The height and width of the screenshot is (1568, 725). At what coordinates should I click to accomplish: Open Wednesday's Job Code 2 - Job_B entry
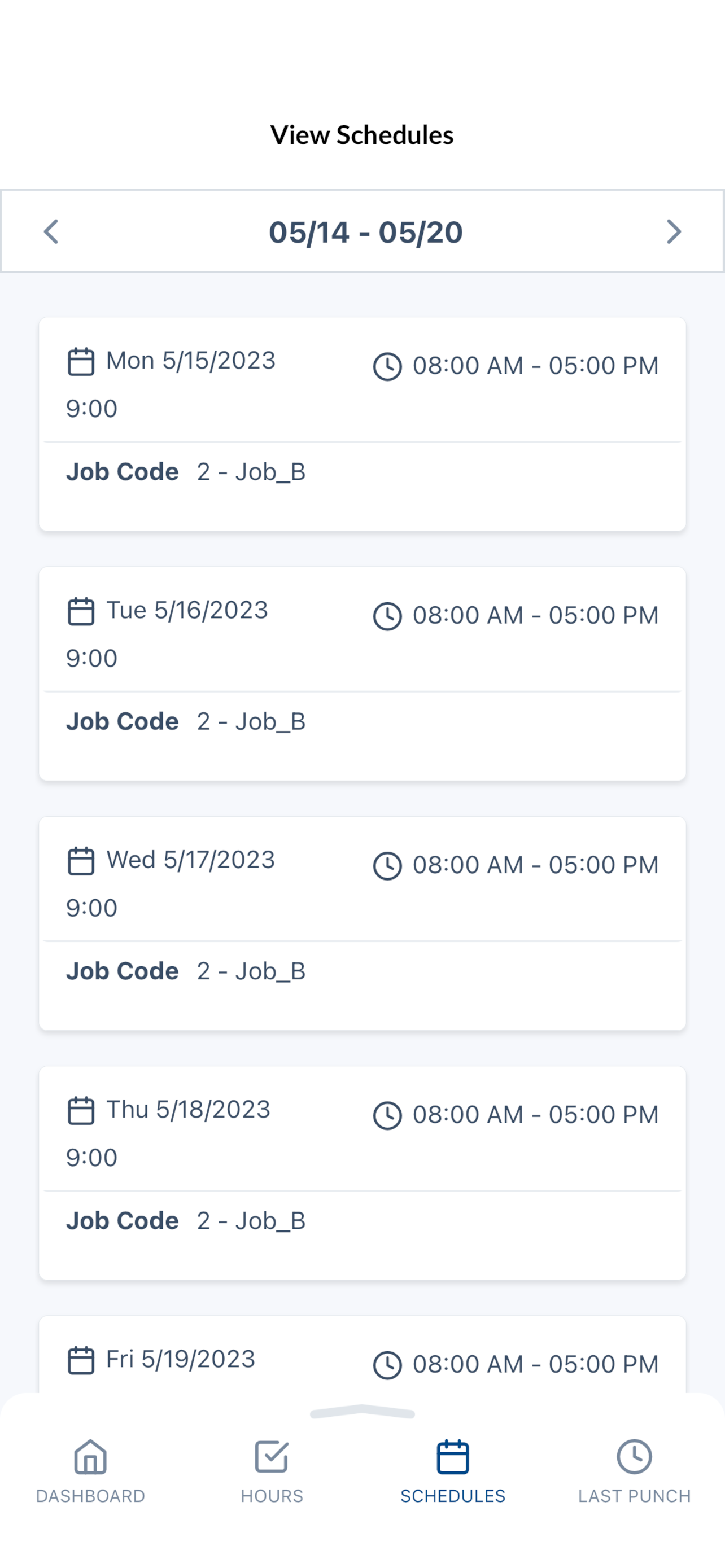click(x=186, y=971)
